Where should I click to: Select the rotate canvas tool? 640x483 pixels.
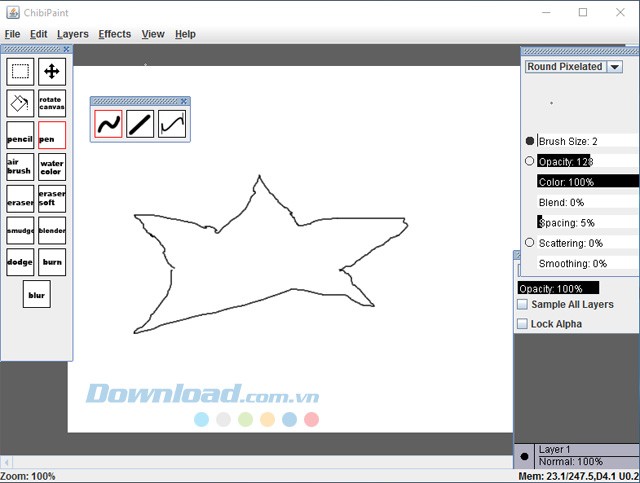point(52,103)
